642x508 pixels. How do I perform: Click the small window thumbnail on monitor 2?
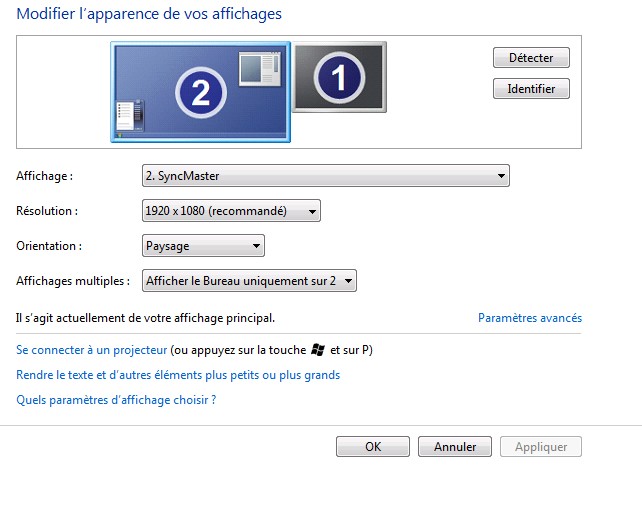[260, 68]
